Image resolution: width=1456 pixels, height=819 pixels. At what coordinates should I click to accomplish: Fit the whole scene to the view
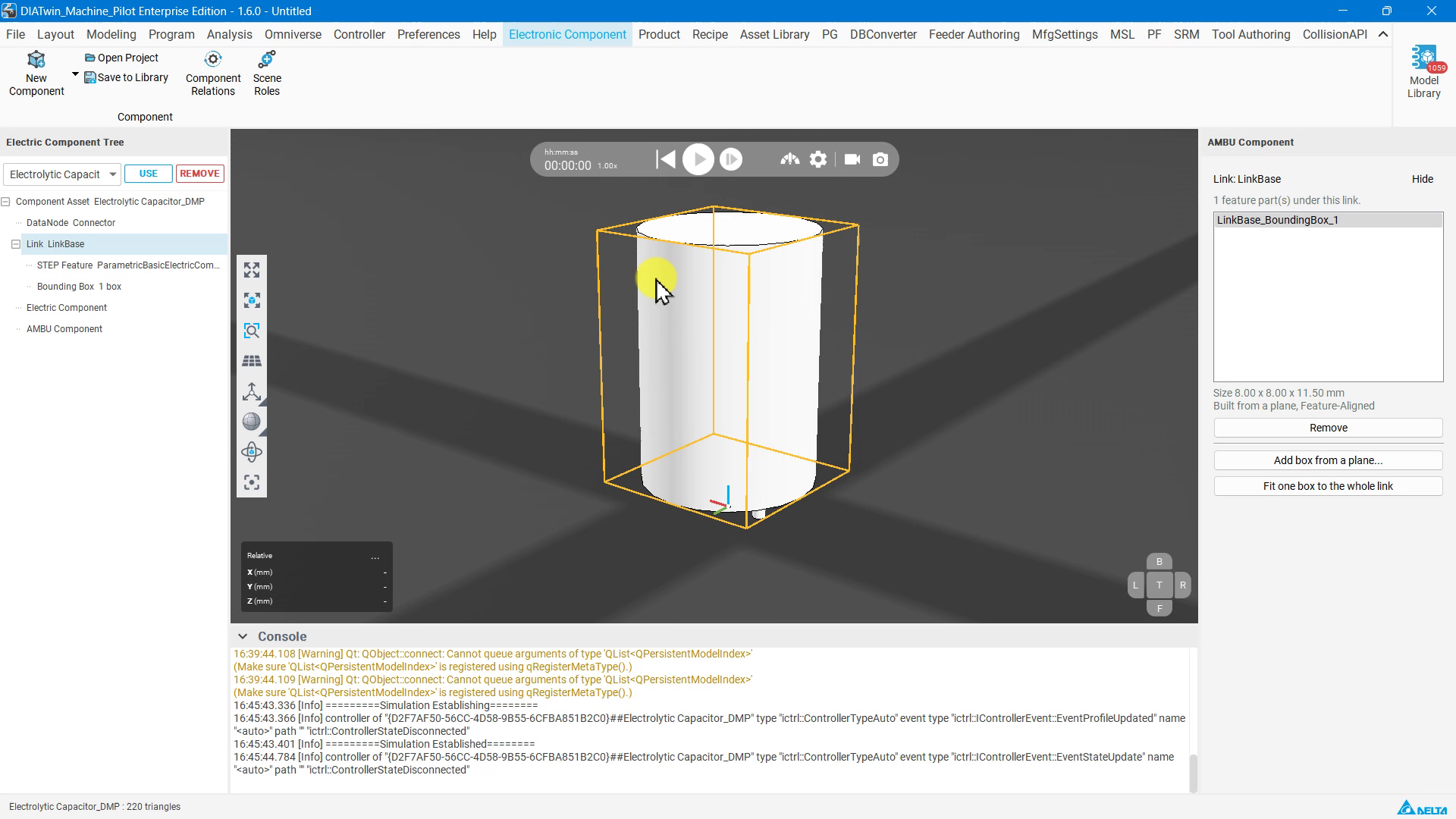point(252,270)
